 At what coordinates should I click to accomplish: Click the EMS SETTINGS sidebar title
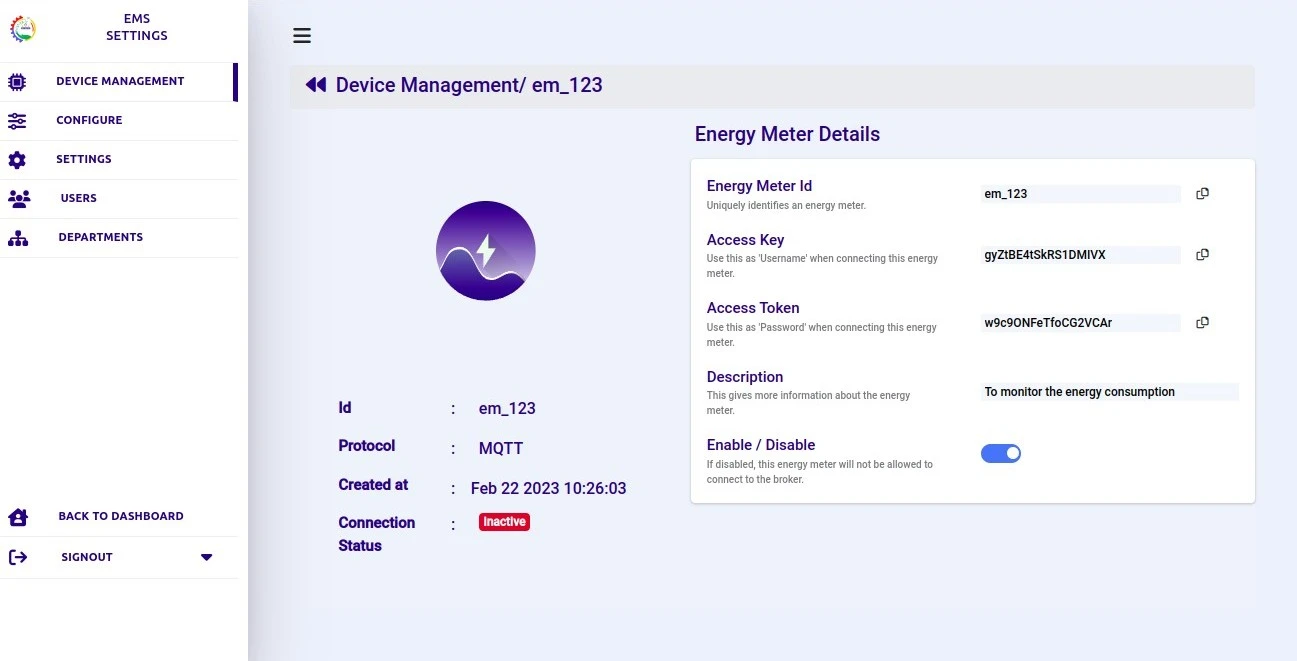click(x=137, y=28)
